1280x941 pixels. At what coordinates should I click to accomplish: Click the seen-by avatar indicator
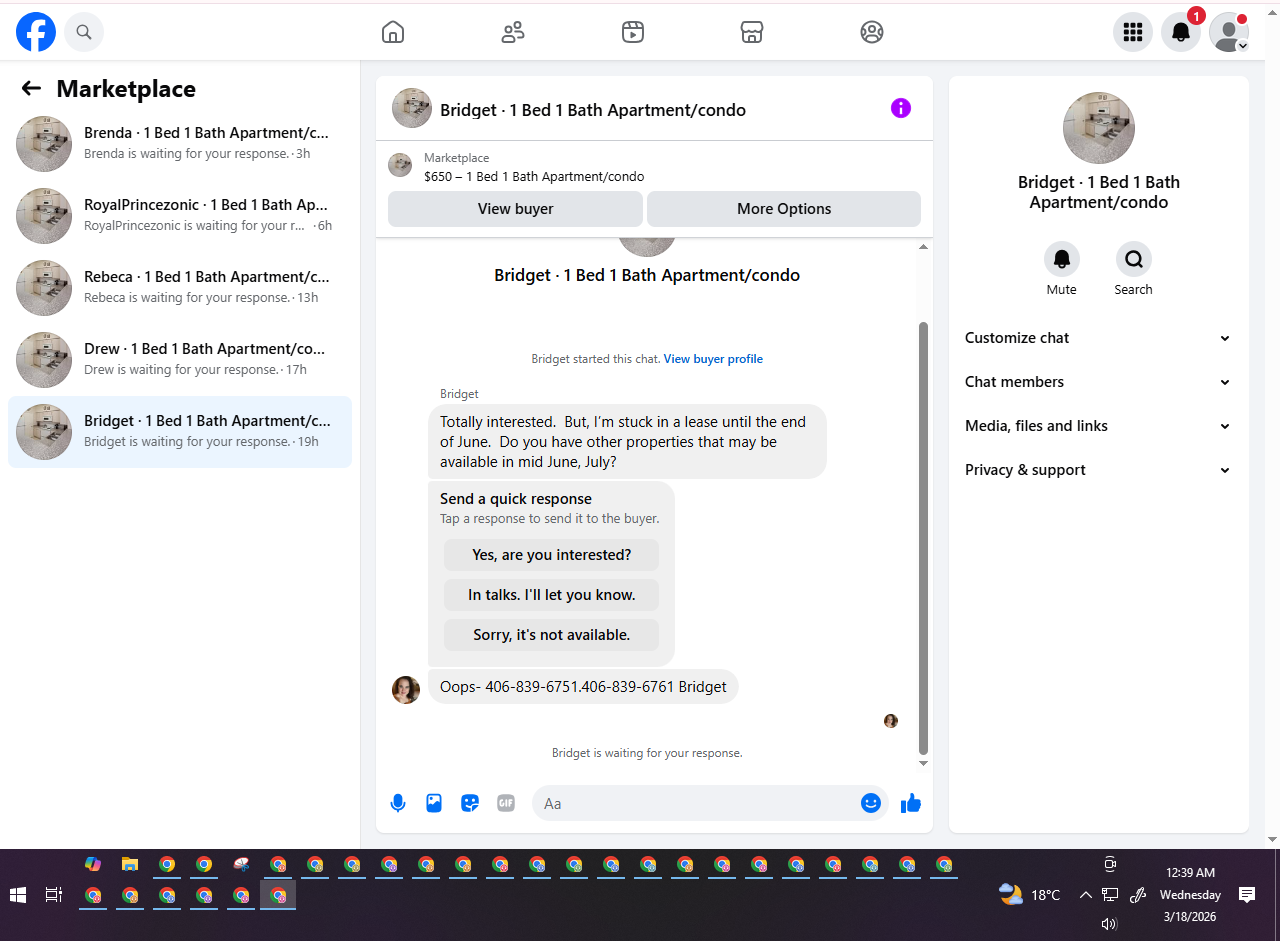pos(891,721)
